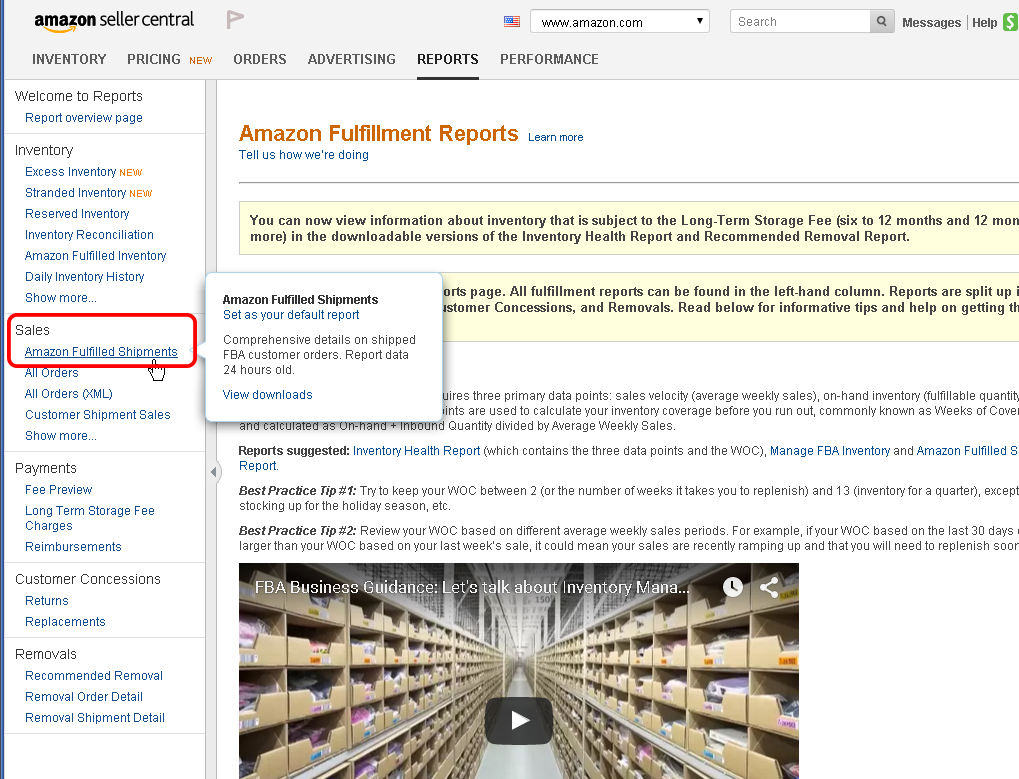This screenshot has width=1019, height=779.
Task: Open the Help link
Action: [985, 23]
